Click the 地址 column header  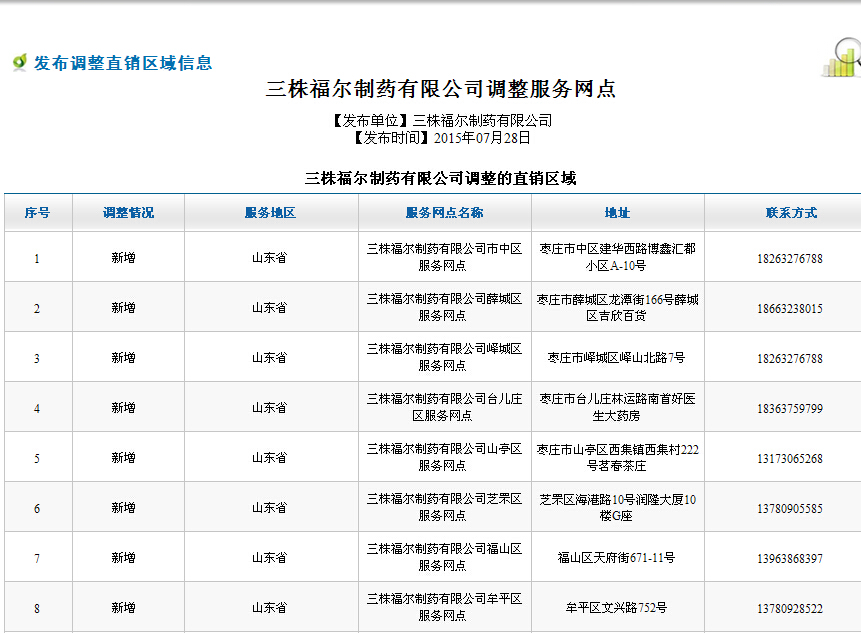click(x=617, y=212)
